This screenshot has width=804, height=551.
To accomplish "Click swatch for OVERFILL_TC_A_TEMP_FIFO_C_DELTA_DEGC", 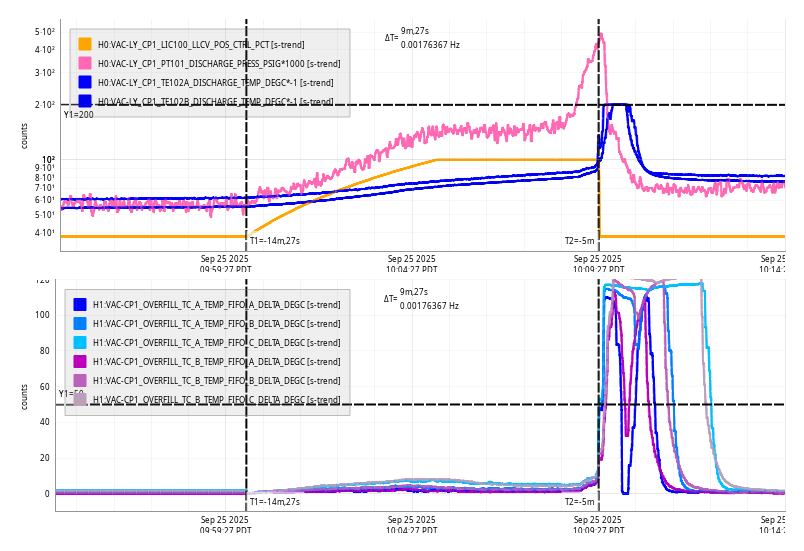I will 80,342.
